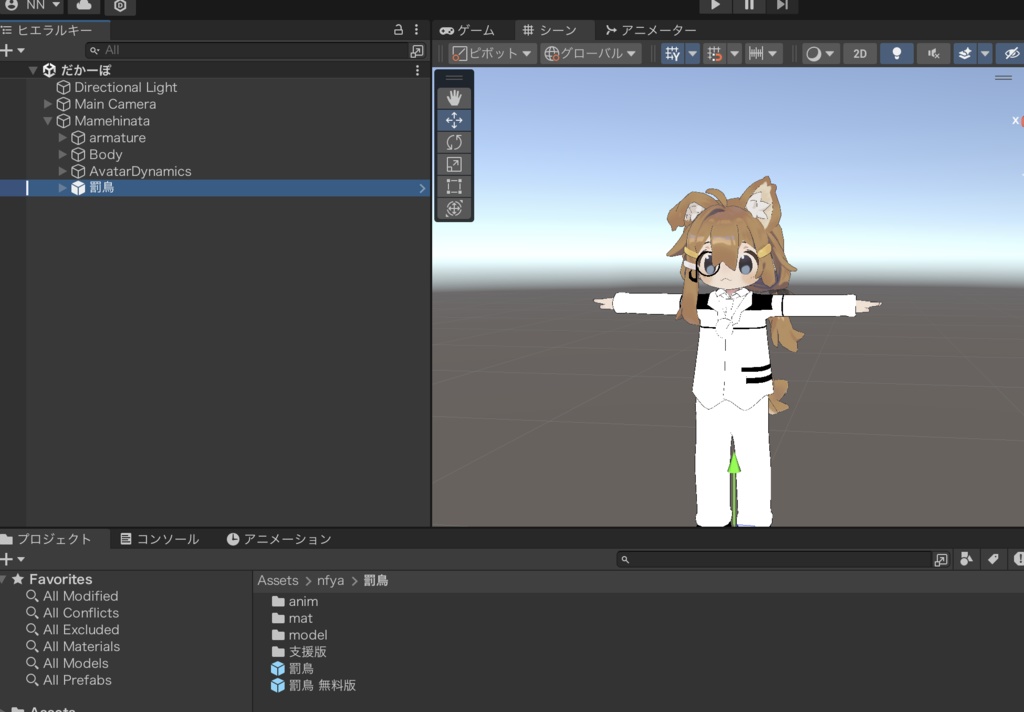Viewport: 1024px width, 712px height.
Task: Select the Rotate tool in scene toolbar
Action: pos(454,142)
